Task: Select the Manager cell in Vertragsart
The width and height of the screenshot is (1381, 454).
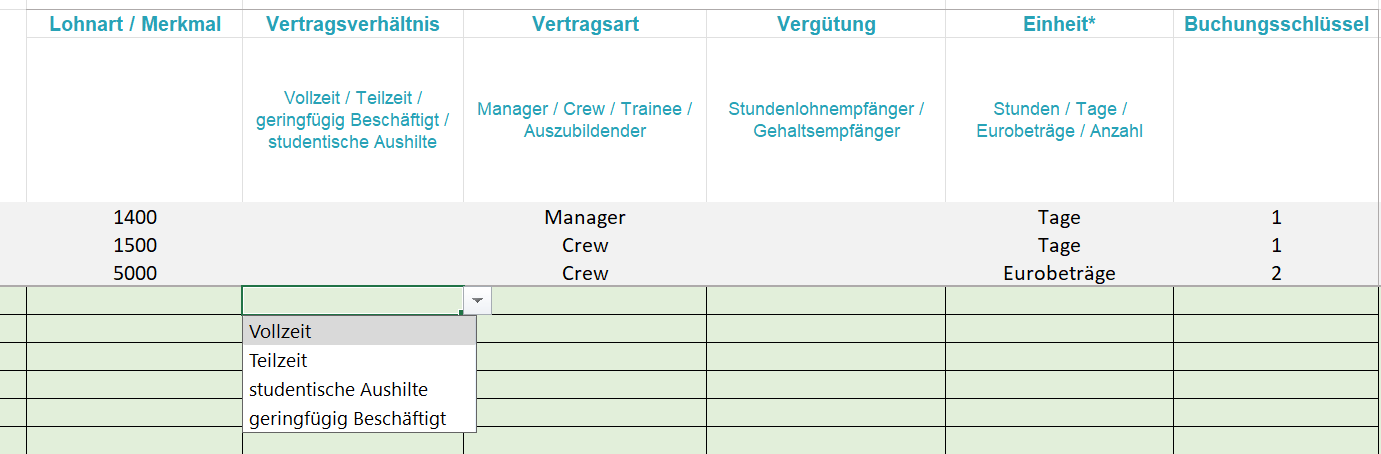Action: click(585, 217)
